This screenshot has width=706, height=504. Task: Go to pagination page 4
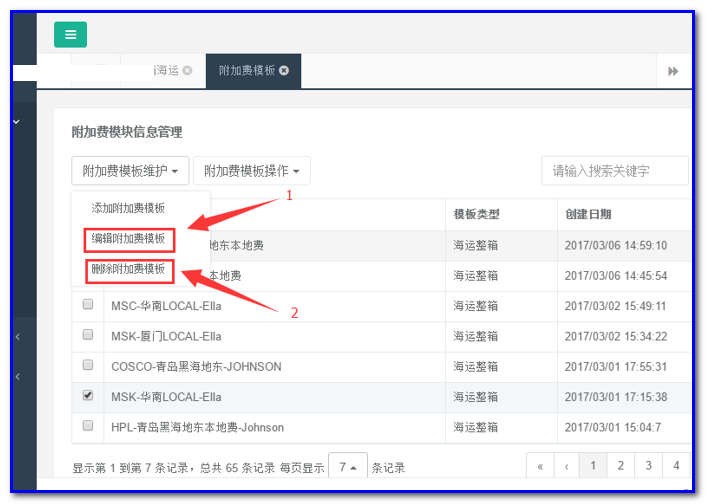(676, 466)
